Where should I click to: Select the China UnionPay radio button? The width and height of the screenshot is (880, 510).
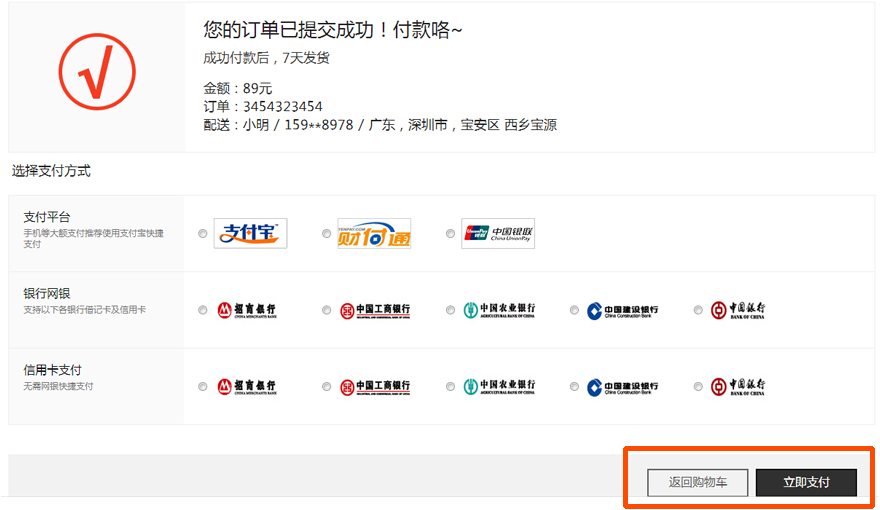click(450, 233)
